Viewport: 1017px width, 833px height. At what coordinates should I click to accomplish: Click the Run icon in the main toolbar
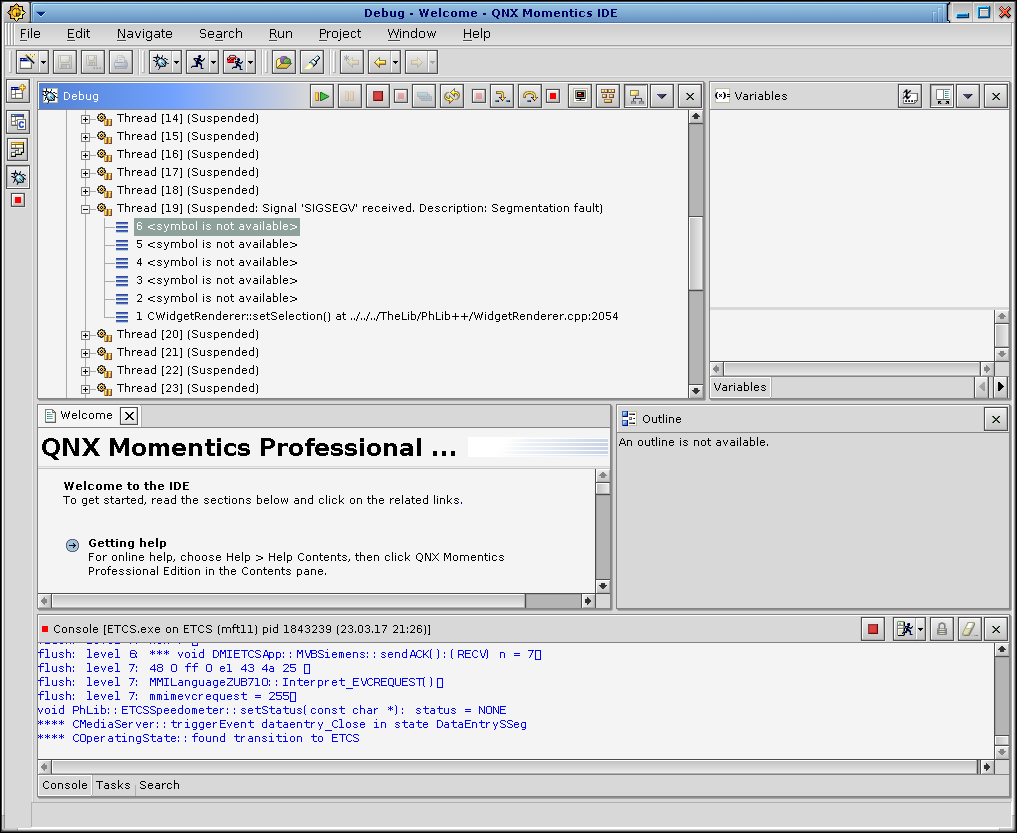[x=197, y=62]
